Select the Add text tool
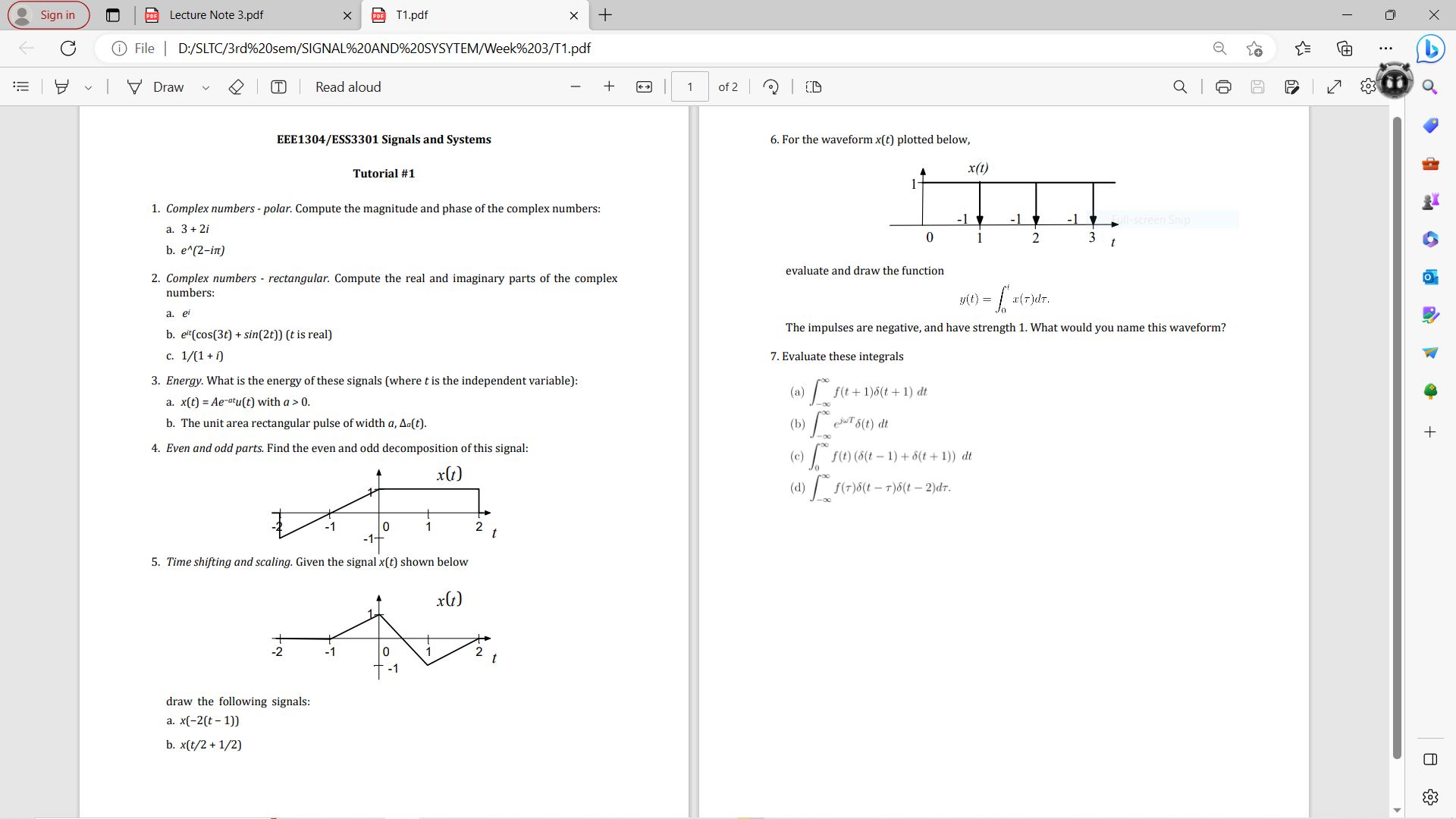 (278, 86)
